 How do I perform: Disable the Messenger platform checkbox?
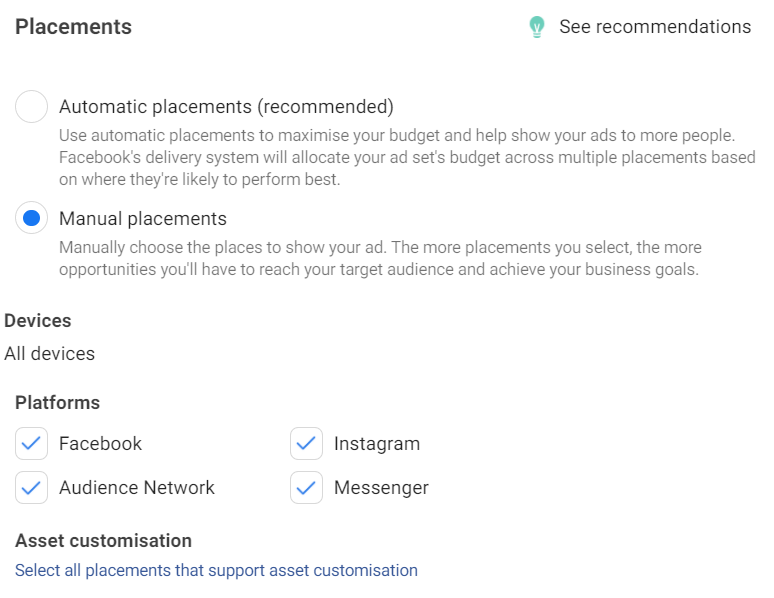coord(306,487)
